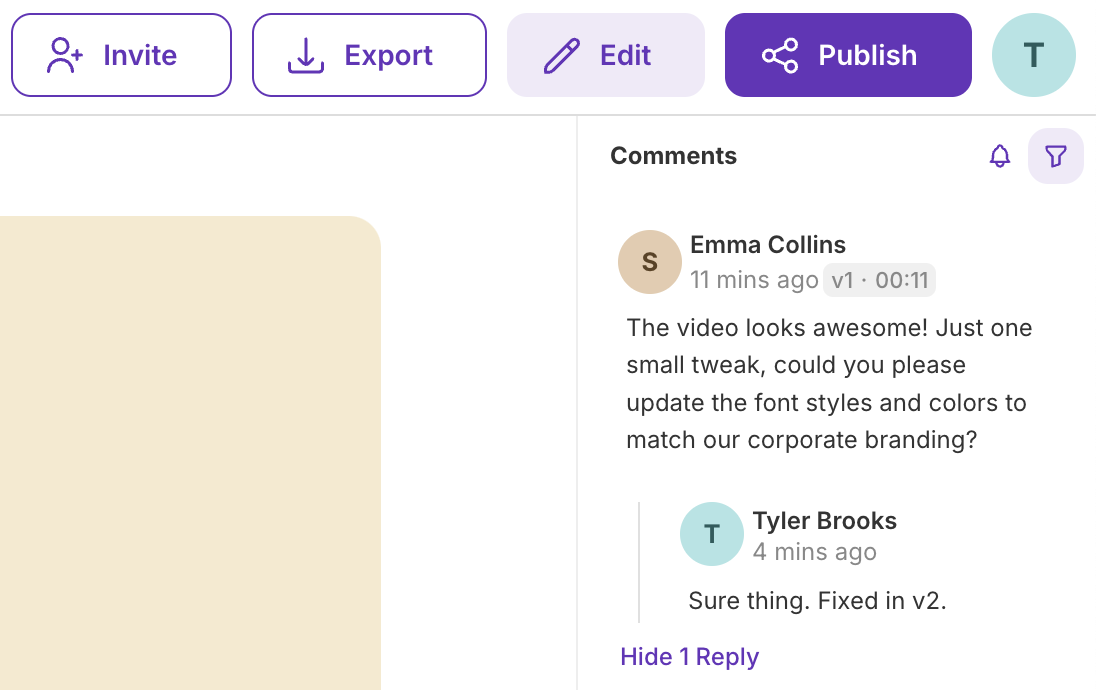Switch to Edit mode with the pencil button

click(605, 55)
